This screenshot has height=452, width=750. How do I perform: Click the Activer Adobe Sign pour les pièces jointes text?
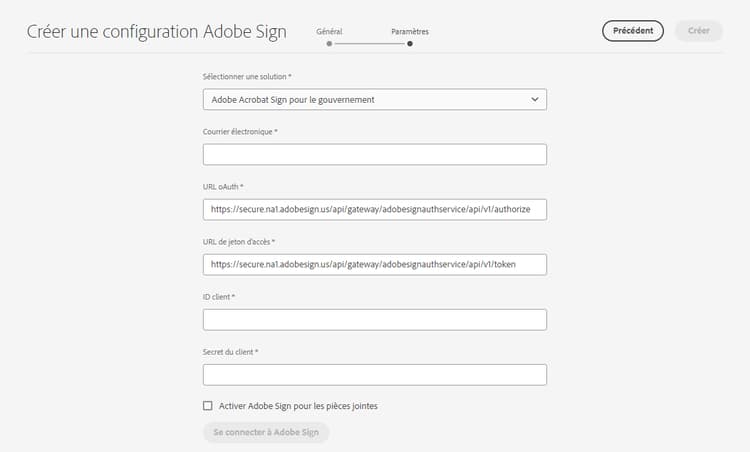click(x=298, y=406)
